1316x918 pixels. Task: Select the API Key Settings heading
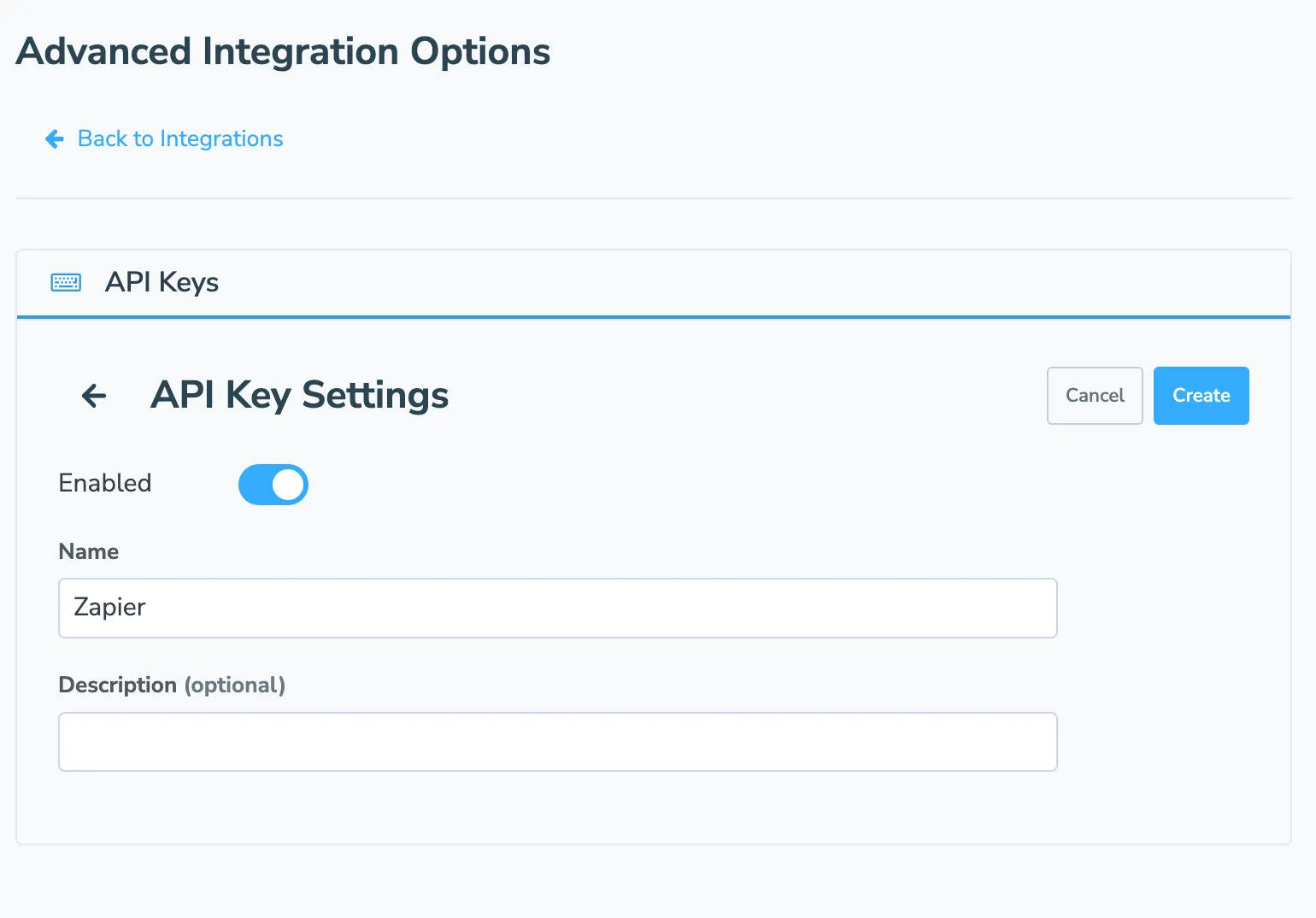pos(298,395)
